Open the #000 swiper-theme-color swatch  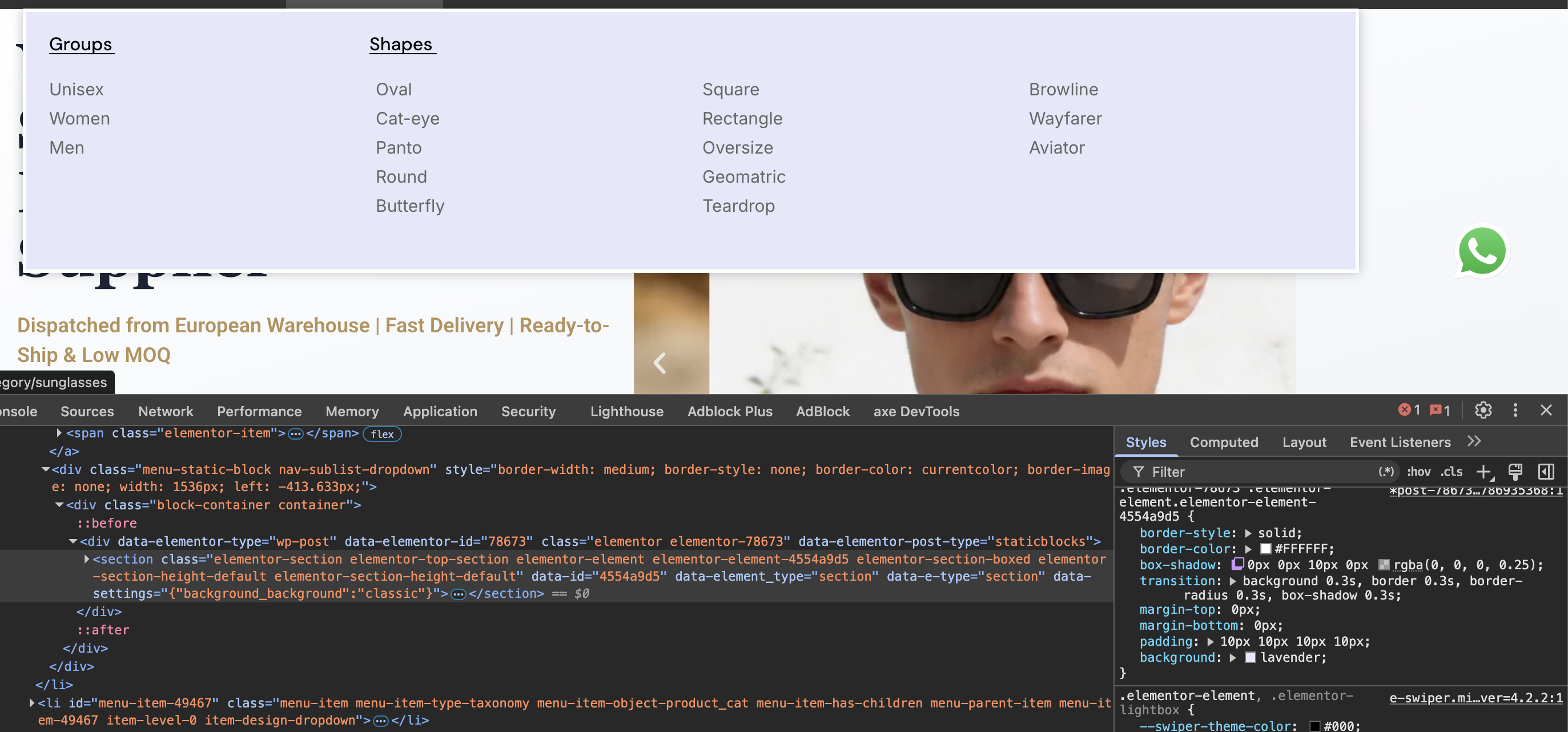pos(1315,726)
